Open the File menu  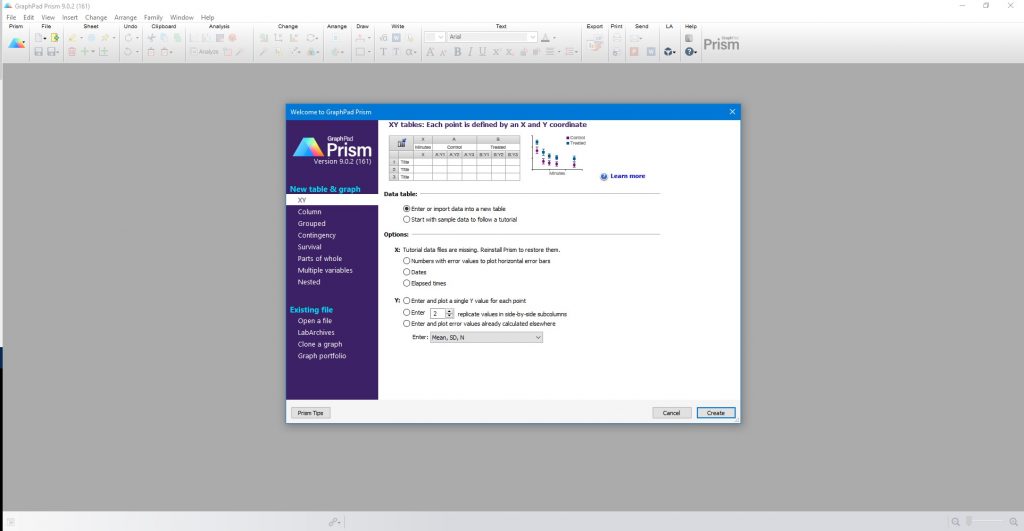11,18
